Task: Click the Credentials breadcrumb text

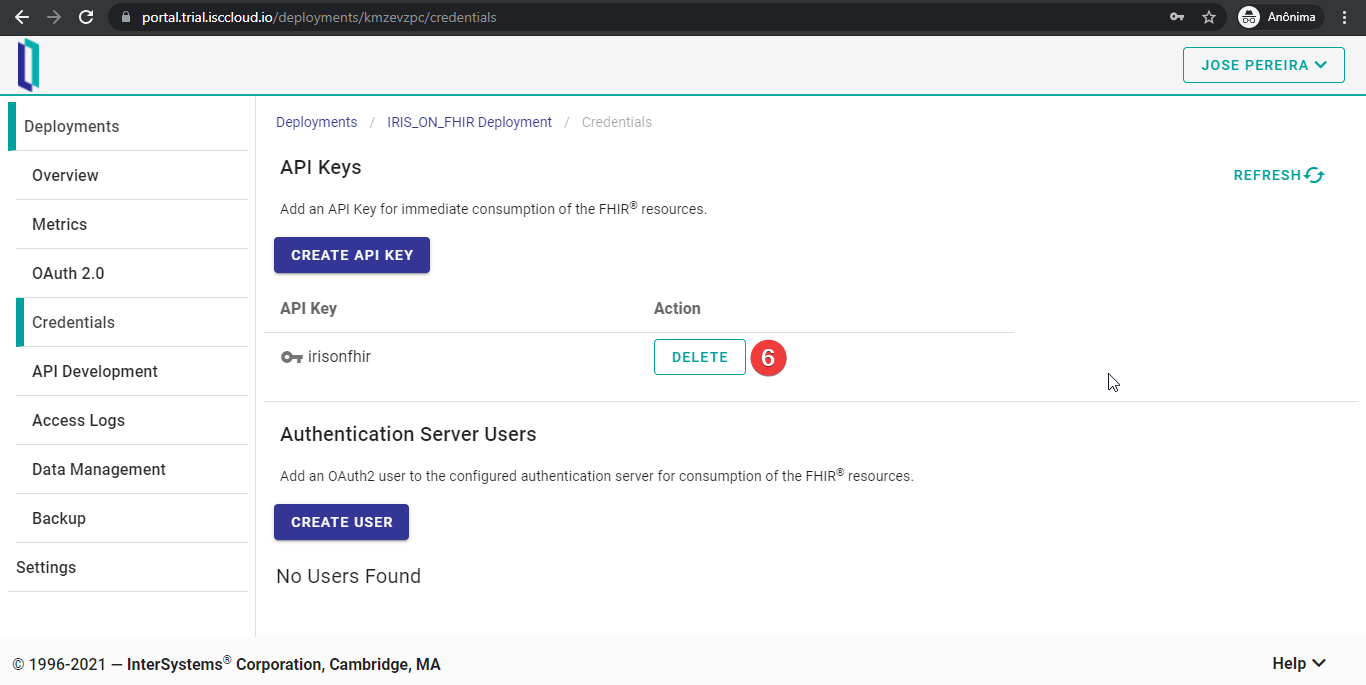Action: [617, 122]
